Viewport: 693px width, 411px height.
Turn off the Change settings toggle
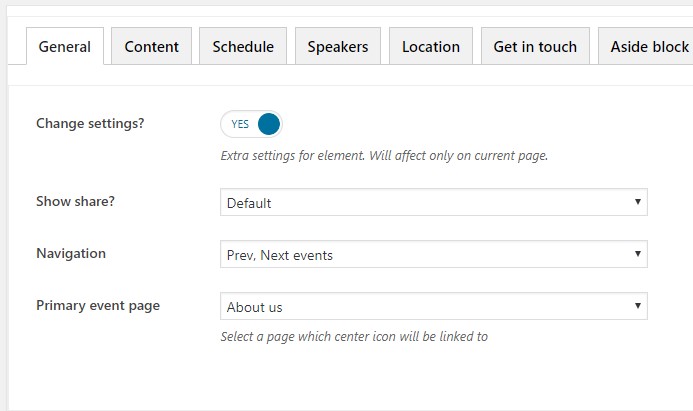(x=252, y=124)
